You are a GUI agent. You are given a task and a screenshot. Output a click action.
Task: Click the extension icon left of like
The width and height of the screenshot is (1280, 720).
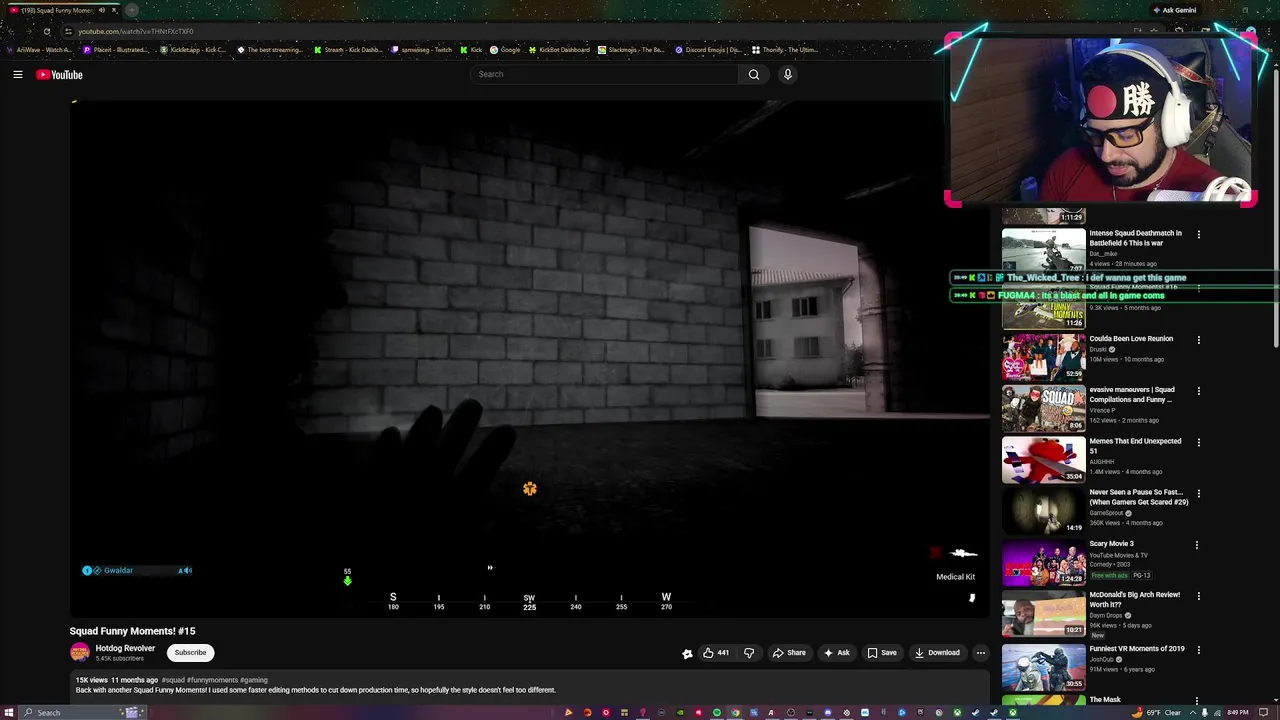pos(687,653)
